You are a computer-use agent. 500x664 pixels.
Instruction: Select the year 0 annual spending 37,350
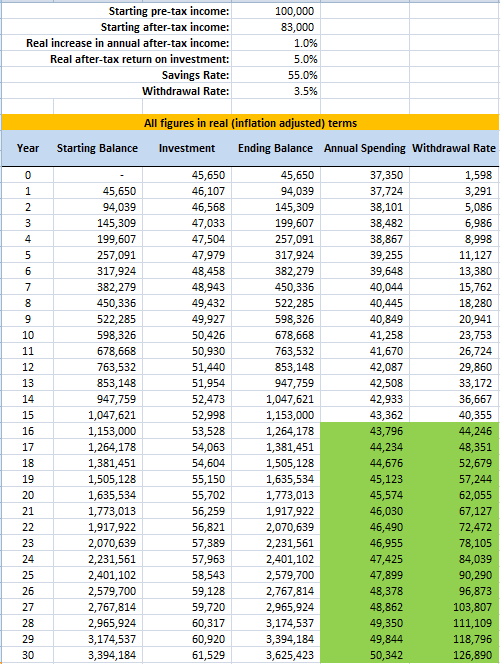pos(386,175)
